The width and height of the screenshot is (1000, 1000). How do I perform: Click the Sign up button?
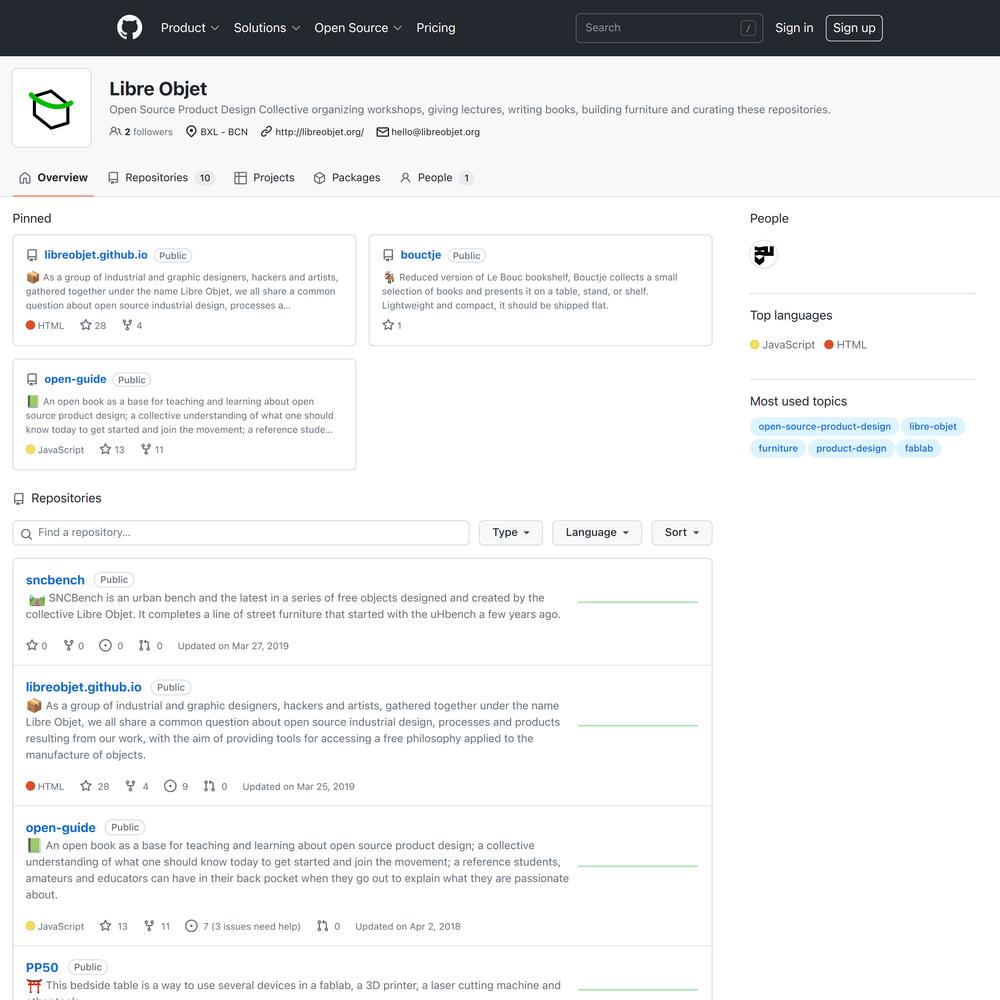(854, 28)
